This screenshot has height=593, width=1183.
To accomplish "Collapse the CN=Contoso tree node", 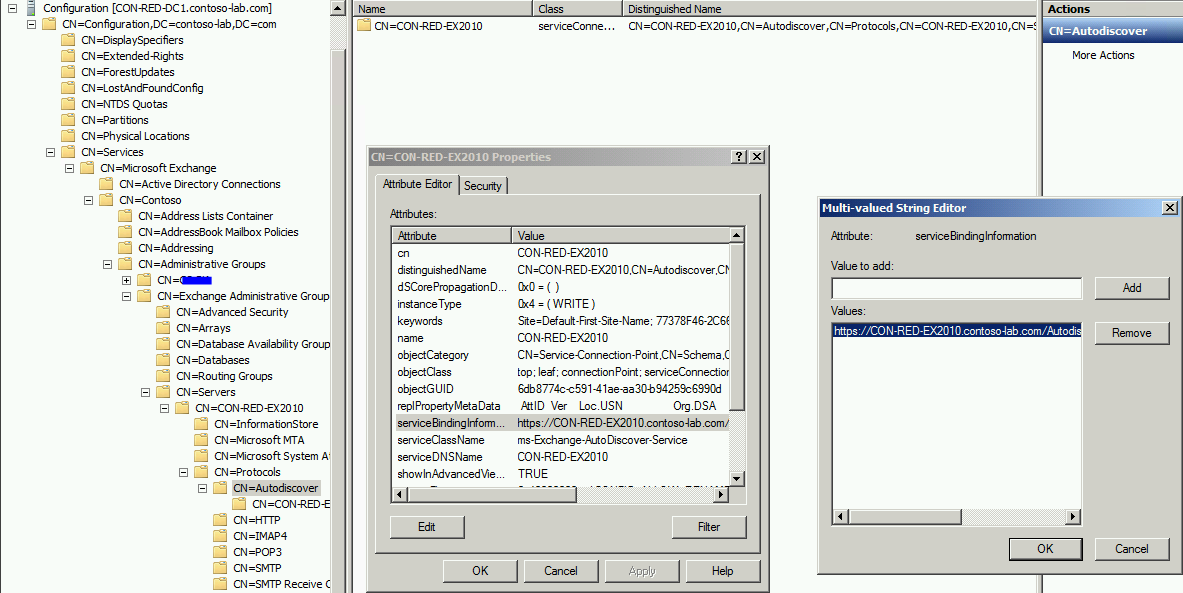I will point(88,200).
